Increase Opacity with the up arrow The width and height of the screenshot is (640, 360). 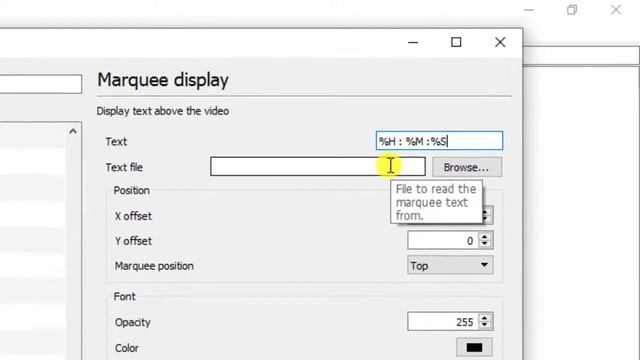485,318
